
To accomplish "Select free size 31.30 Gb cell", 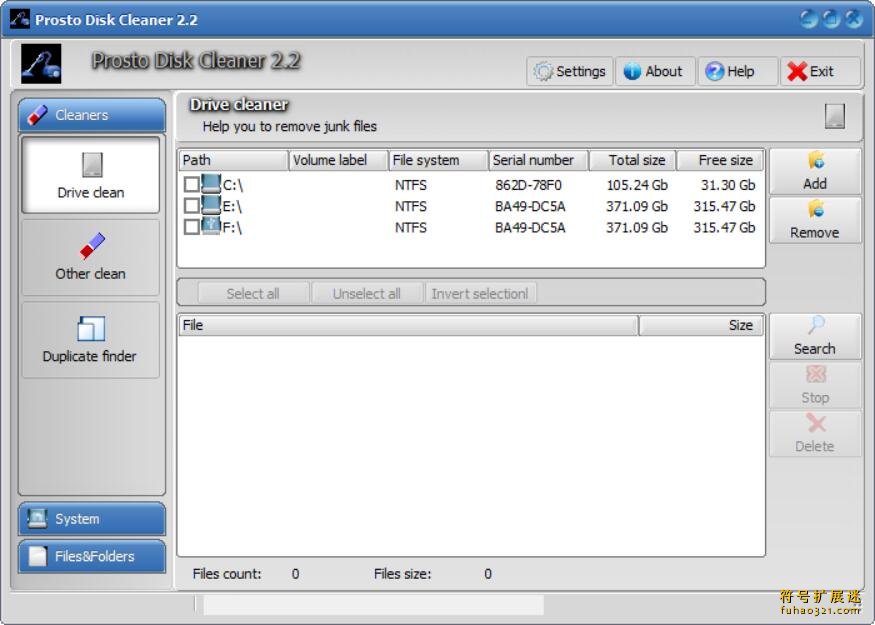I will (728, 185).
